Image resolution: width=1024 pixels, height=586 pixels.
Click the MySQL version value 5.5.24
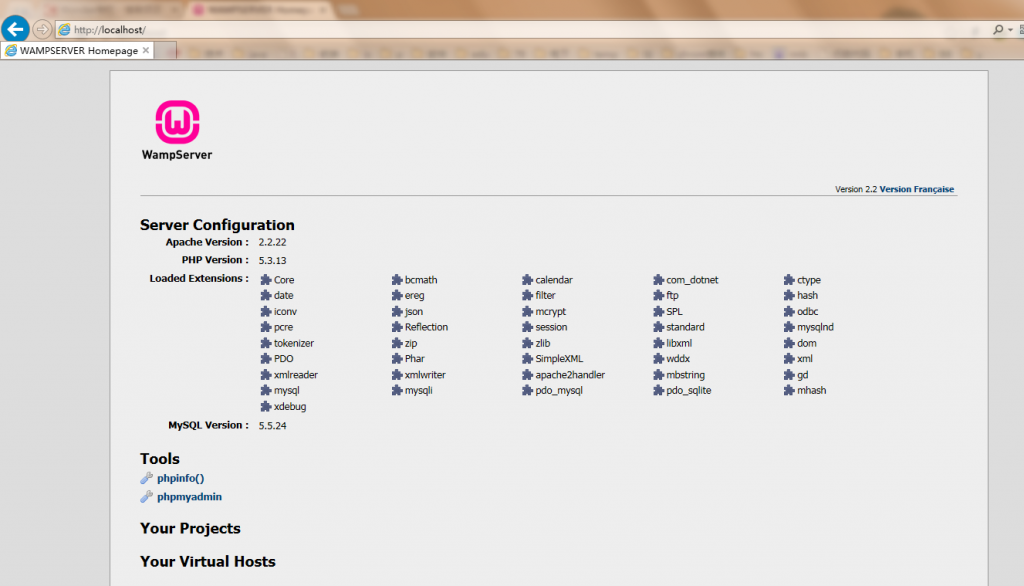272,425
